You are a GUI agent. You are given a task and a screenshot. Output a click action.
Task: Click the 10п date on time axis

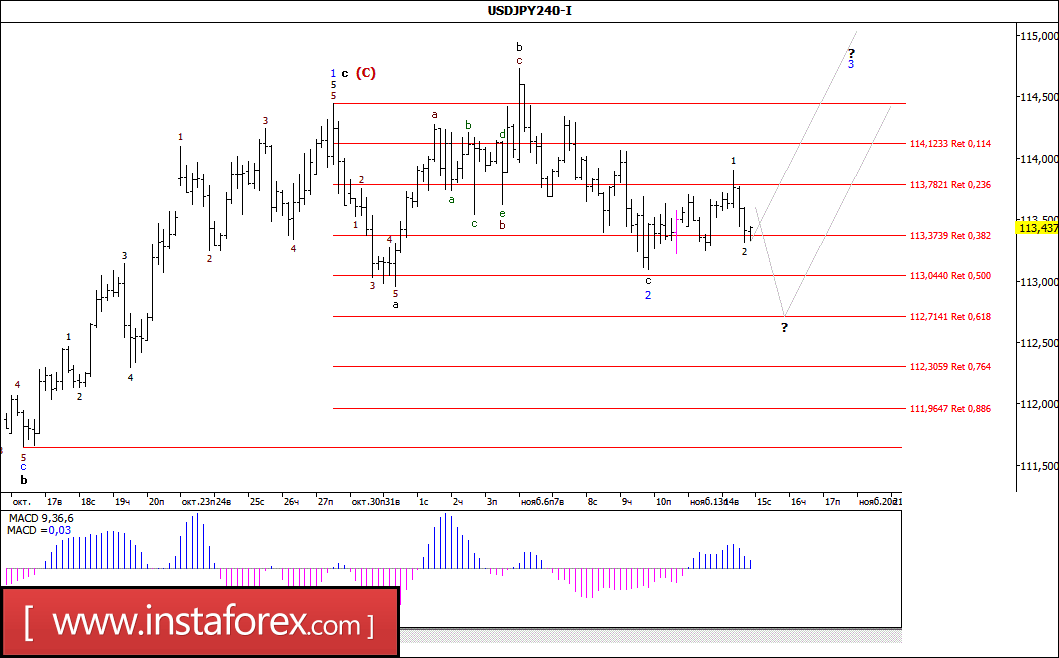coord(663,502)
